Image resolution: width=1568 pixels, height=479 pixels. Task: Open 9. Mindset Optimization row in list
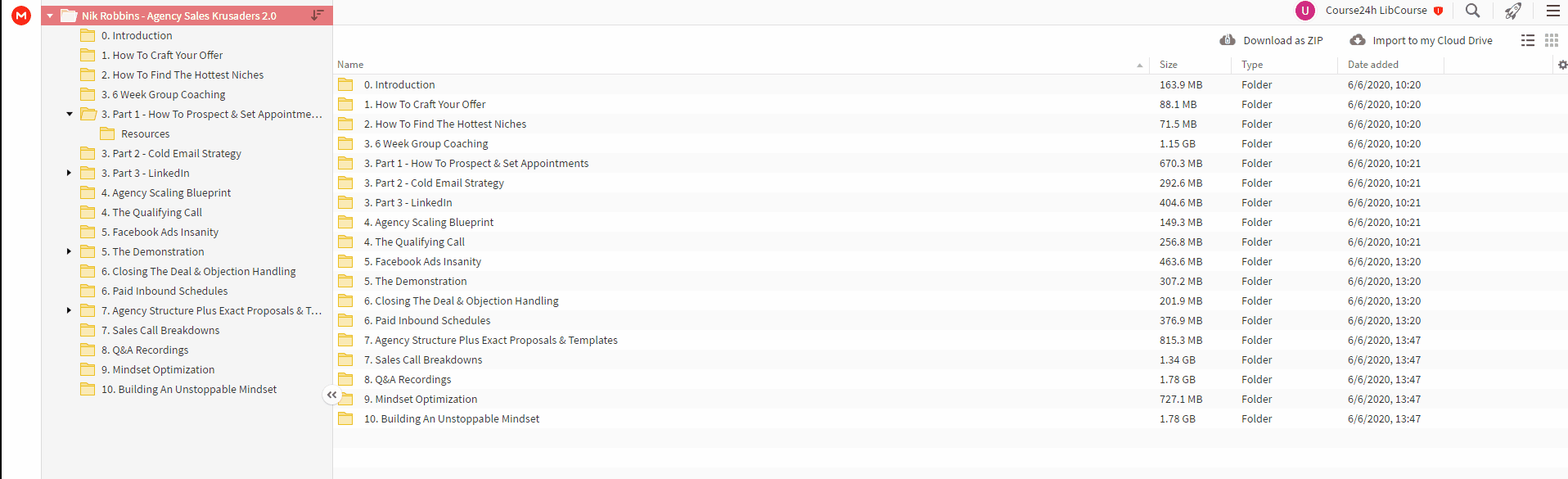(950, 399)
